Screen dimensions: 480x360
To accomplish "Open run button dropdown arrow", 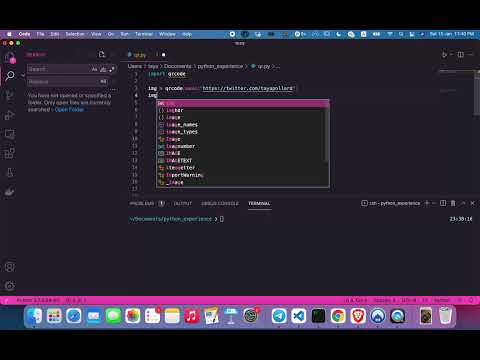I will click(x=451, y=54).
